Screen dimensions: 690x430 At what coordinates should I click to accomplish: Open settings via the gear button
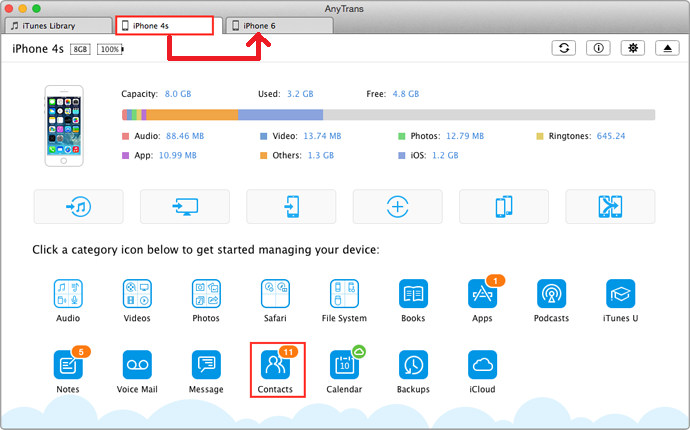coord(633,48)
